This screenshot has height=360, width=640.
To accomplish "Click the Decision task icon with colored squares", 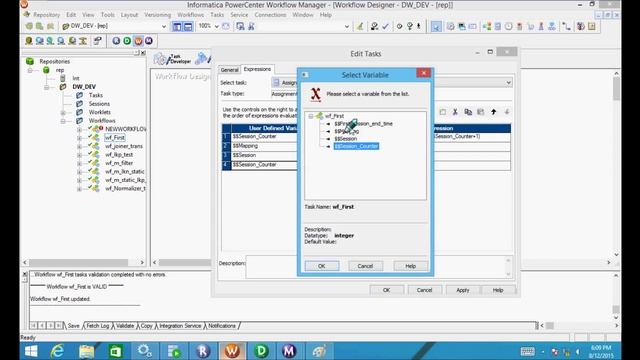I will pyautogui.click(x=487, y=27).
